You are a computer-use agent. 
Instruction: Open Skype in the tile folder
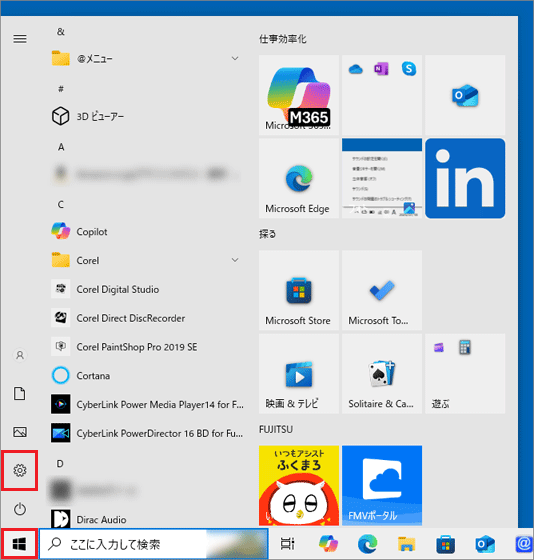point(409,69)
